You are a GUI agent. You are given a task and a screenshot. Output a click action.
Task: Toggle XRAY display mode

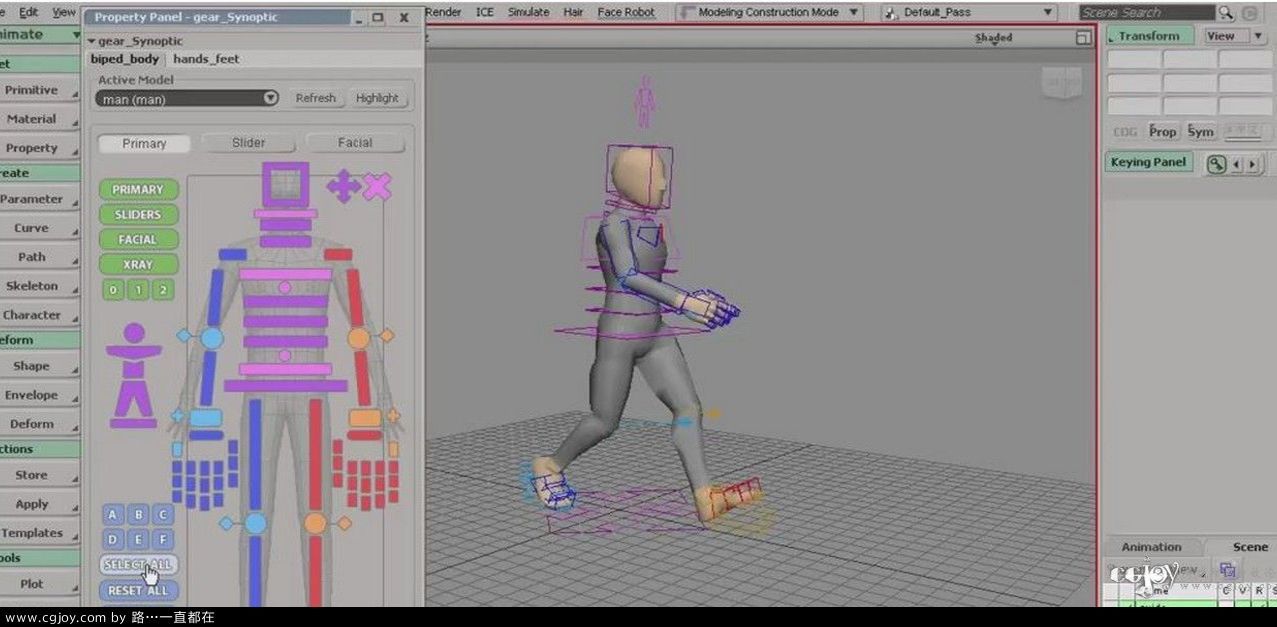137,264
